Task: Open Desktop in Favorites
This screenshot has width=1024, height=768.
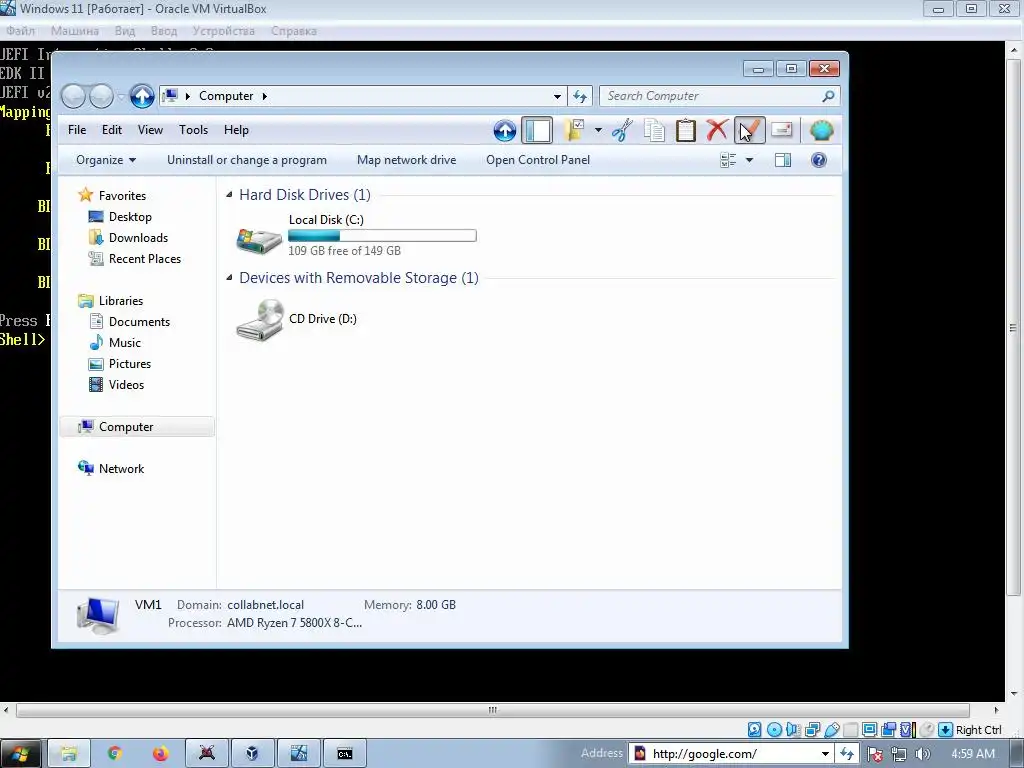Action: pyautogui.click(x=130, y=217)
